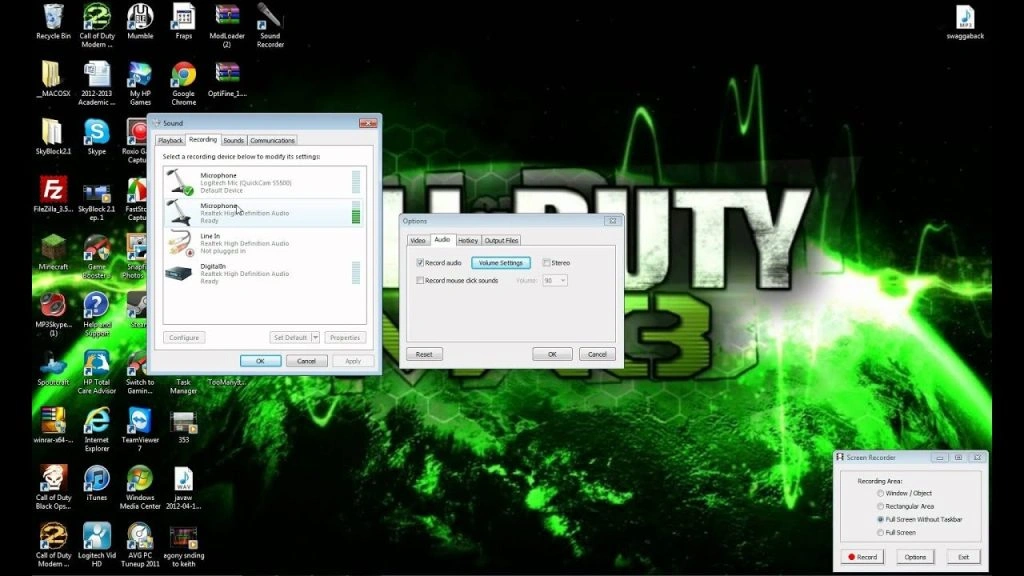Viewport: 1024px width, 576px height.
Task: Open the mouse click Volume dropdown
Action: [x=554, y=280]
